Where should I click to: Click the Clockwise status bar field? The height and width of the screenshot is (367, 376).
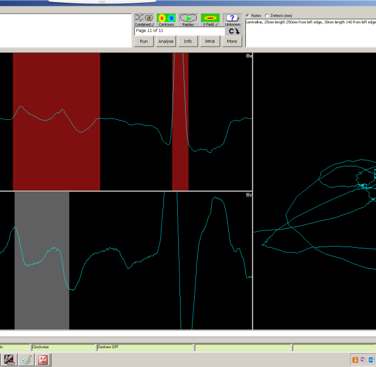[63, 347]
